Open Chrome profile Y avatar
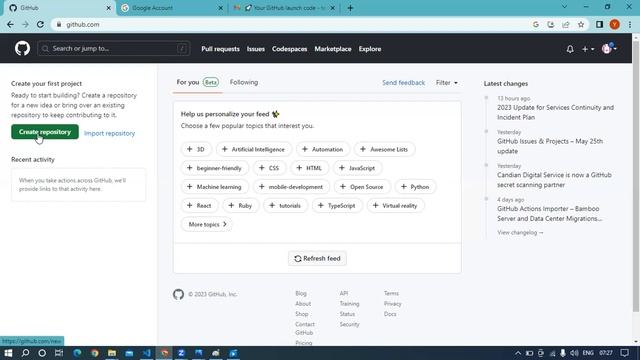The height and width of the screenshot is (360, 640). tap(615, 24)
